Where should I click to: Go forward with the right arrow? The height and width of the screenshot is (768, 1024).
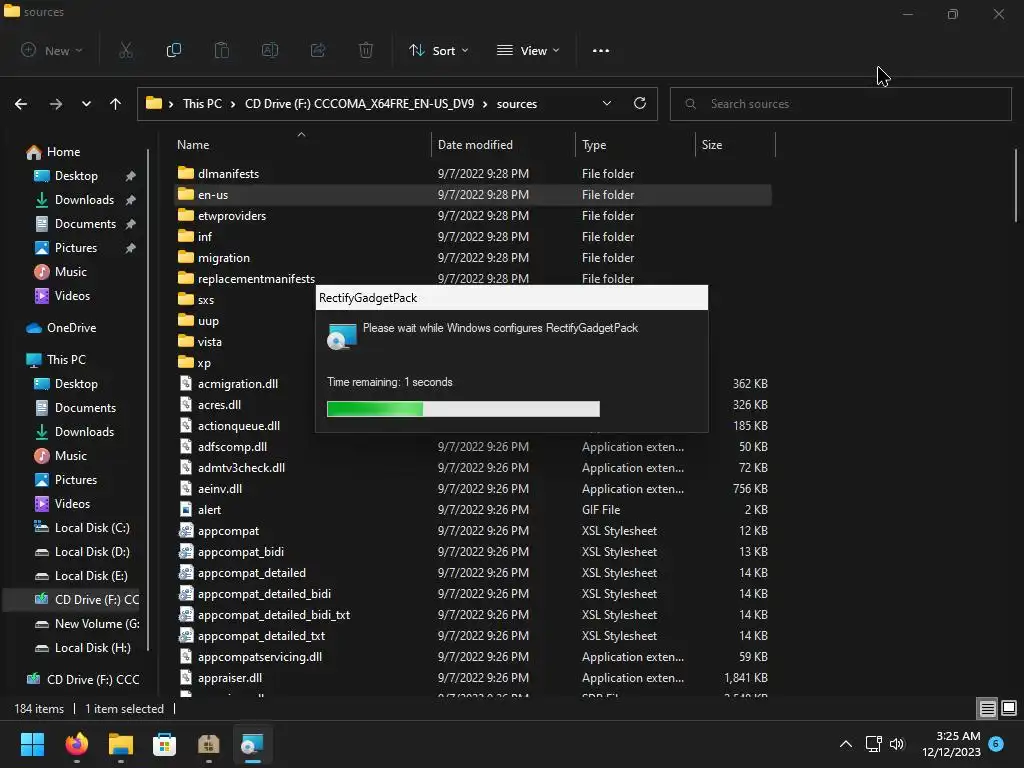click(x=56, y=104)
